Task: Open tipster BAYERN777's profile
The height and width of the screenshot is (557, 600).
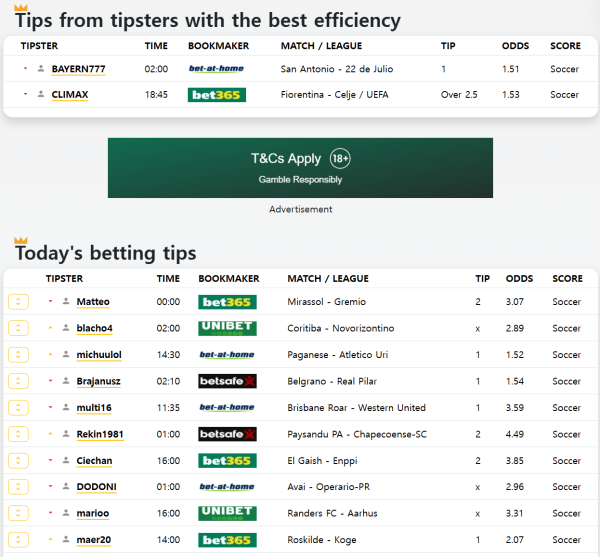Action: coord(78,69)
